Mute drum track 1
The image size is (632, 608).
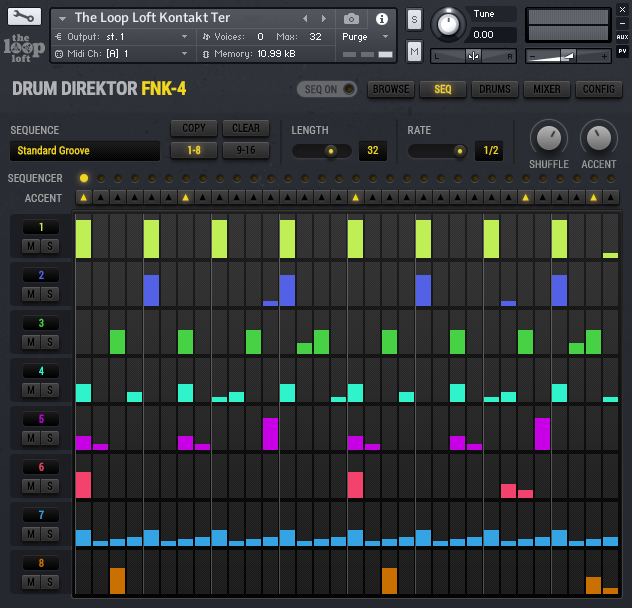tap(31, 246)
